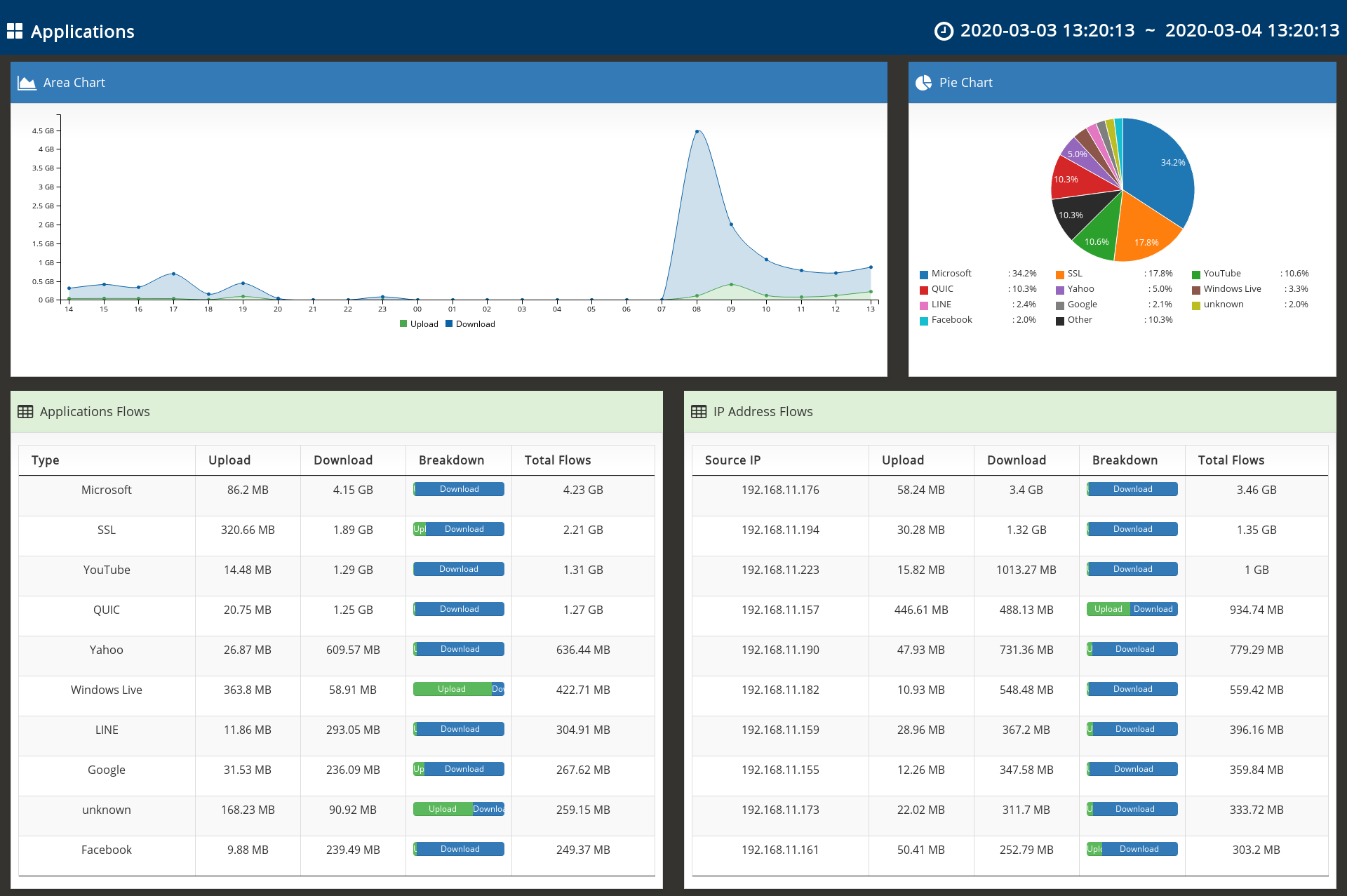Click the IP Address Flows table icon

pos(699,412)
